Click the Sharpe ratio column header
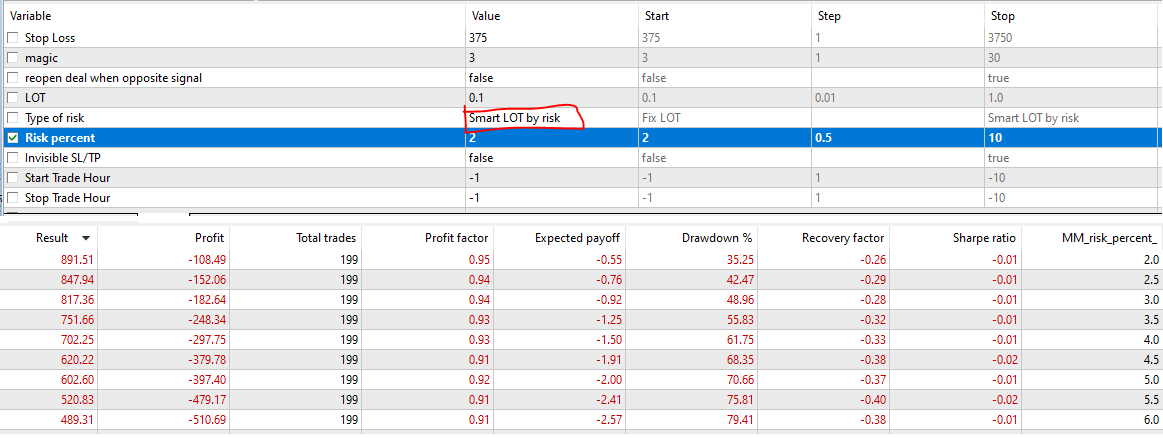Screen dimensions: 1163x439 pyautogui.click(x=983, y=238)
